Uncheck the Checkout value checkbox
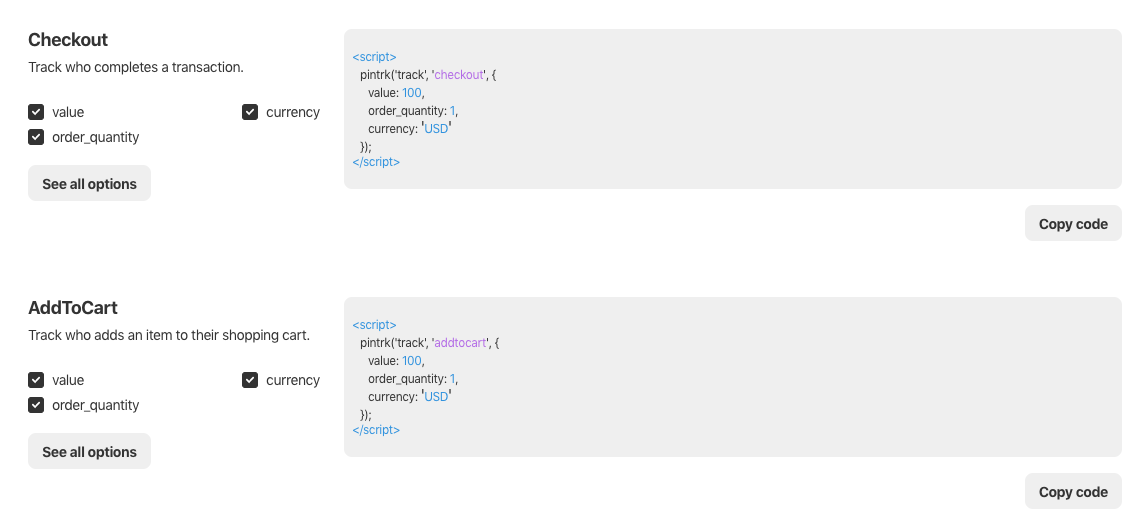The width and height of the screenshot is (1137, 530). [36, 112]
